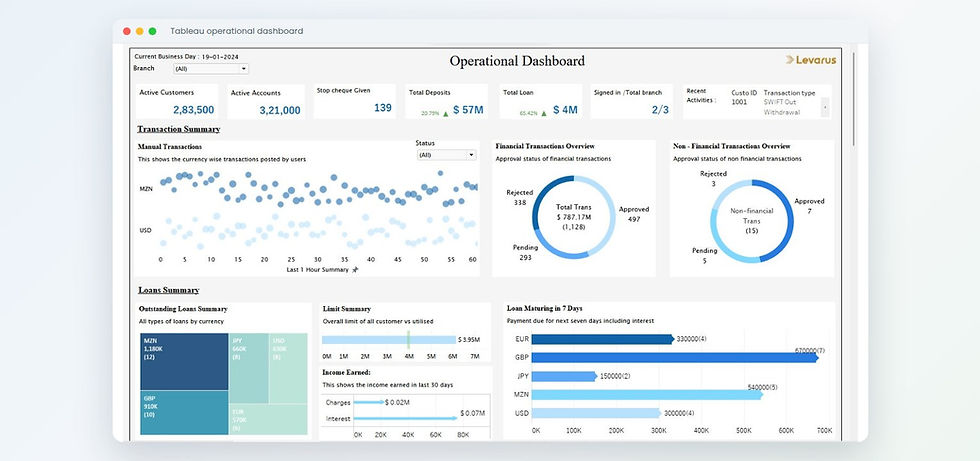Click the yellow minimize window button
Viewport: 980px width, 461px height.
[139, 31]
